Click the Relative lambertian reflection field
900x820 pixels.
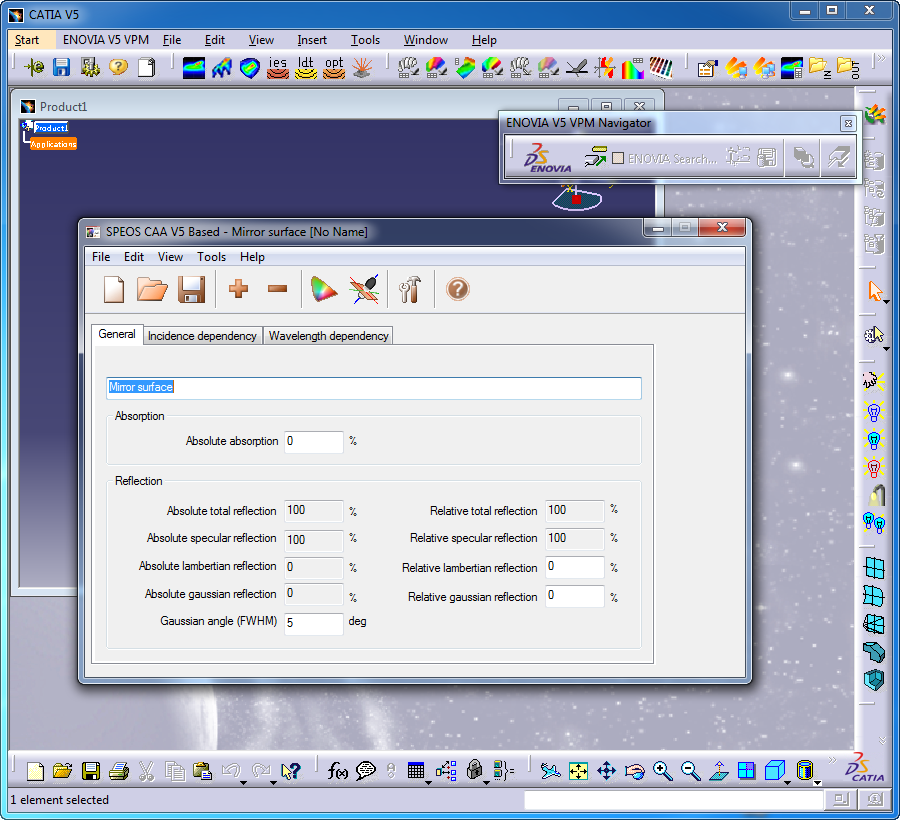pyautogui.click(x=575, y=567)
